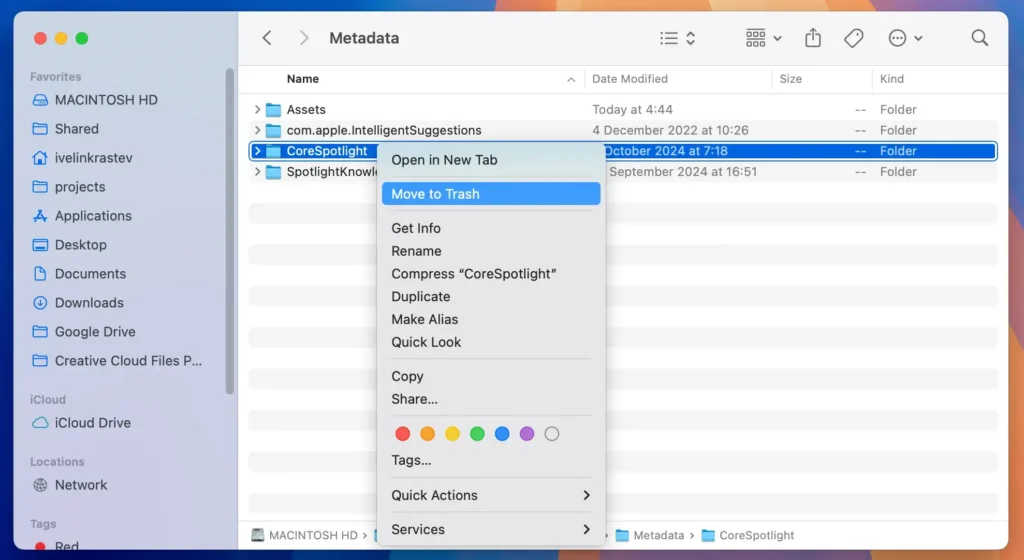Viewport: 1024px width, 560px height.
Task: Choose Tags… from context menu
Action: [491, 460]
